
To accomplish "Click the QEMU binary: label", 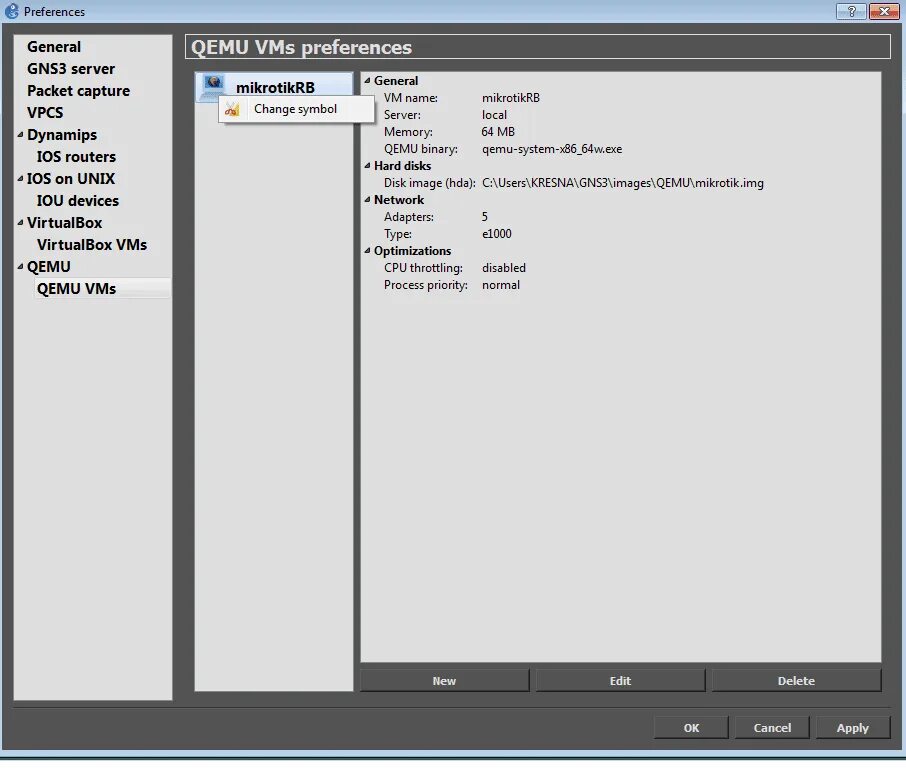I will (421, 149).
